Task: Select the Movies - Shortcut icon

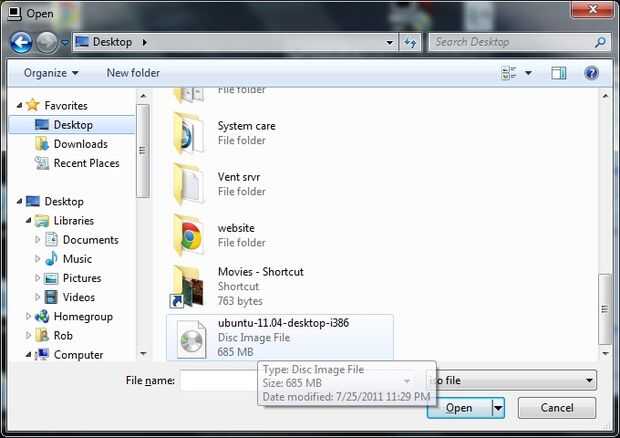Action: 187,287
